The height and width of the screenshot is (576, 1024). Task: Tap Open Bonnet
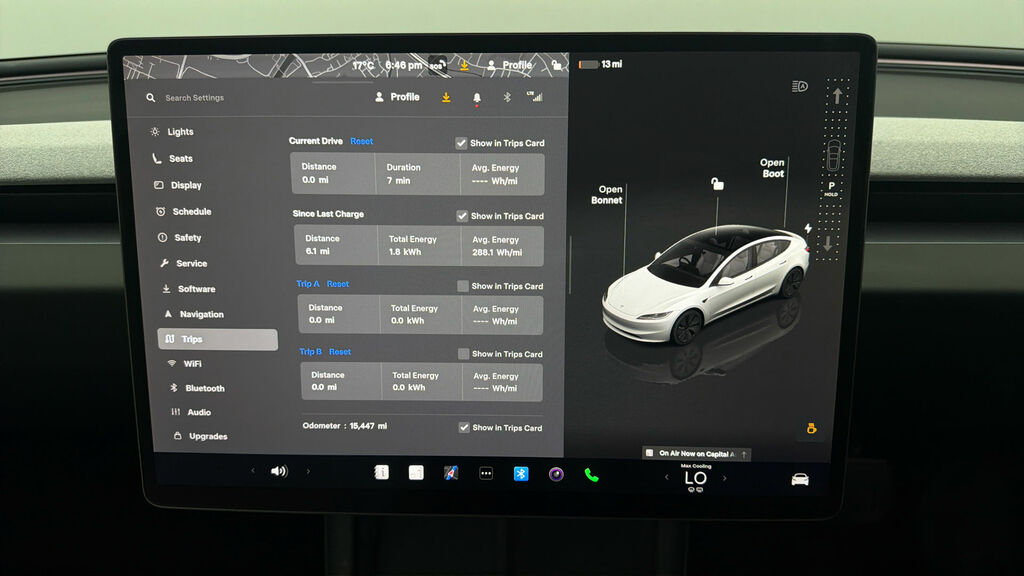[607, 195]
